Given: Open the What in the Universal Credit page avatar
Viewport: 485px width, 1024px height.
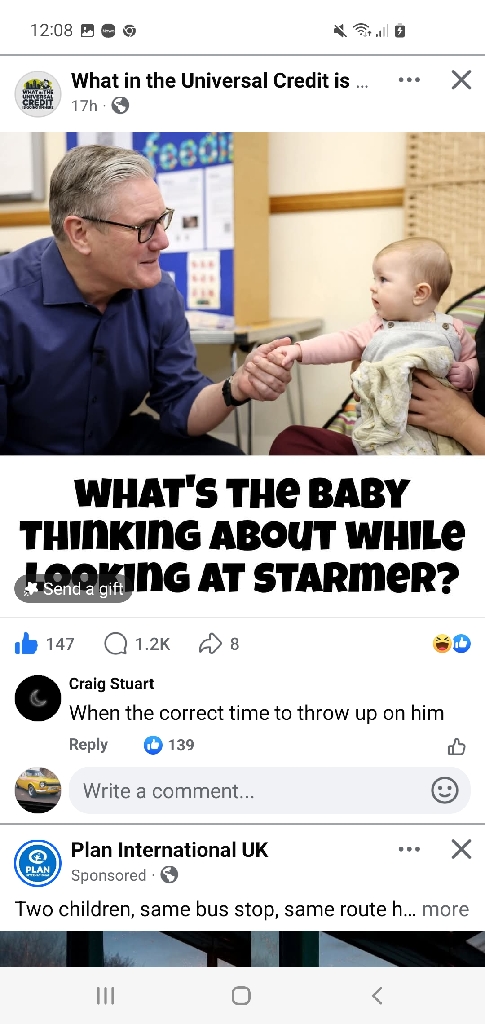Looking at the screenshot, I should 38,94.
